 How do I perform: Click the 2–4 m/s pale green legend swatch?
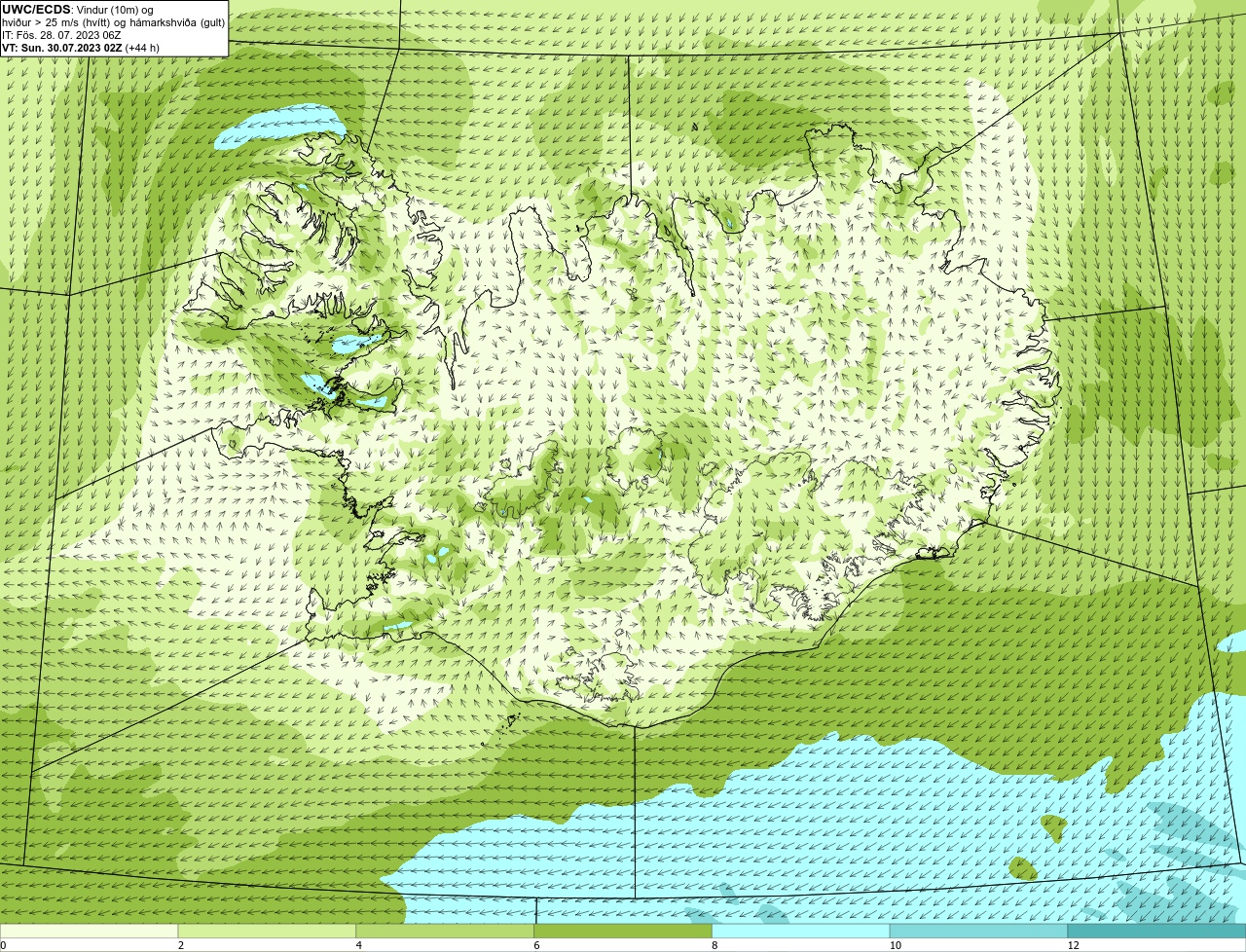267,932
